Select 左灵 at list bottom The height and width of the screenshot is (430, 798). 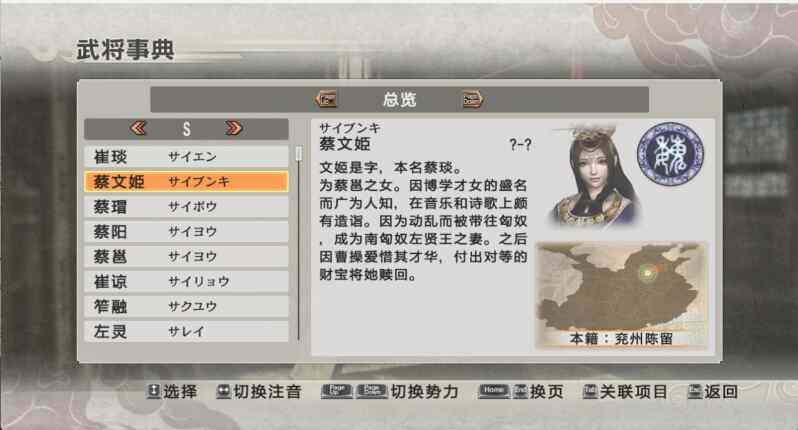[x=186, y=331]
